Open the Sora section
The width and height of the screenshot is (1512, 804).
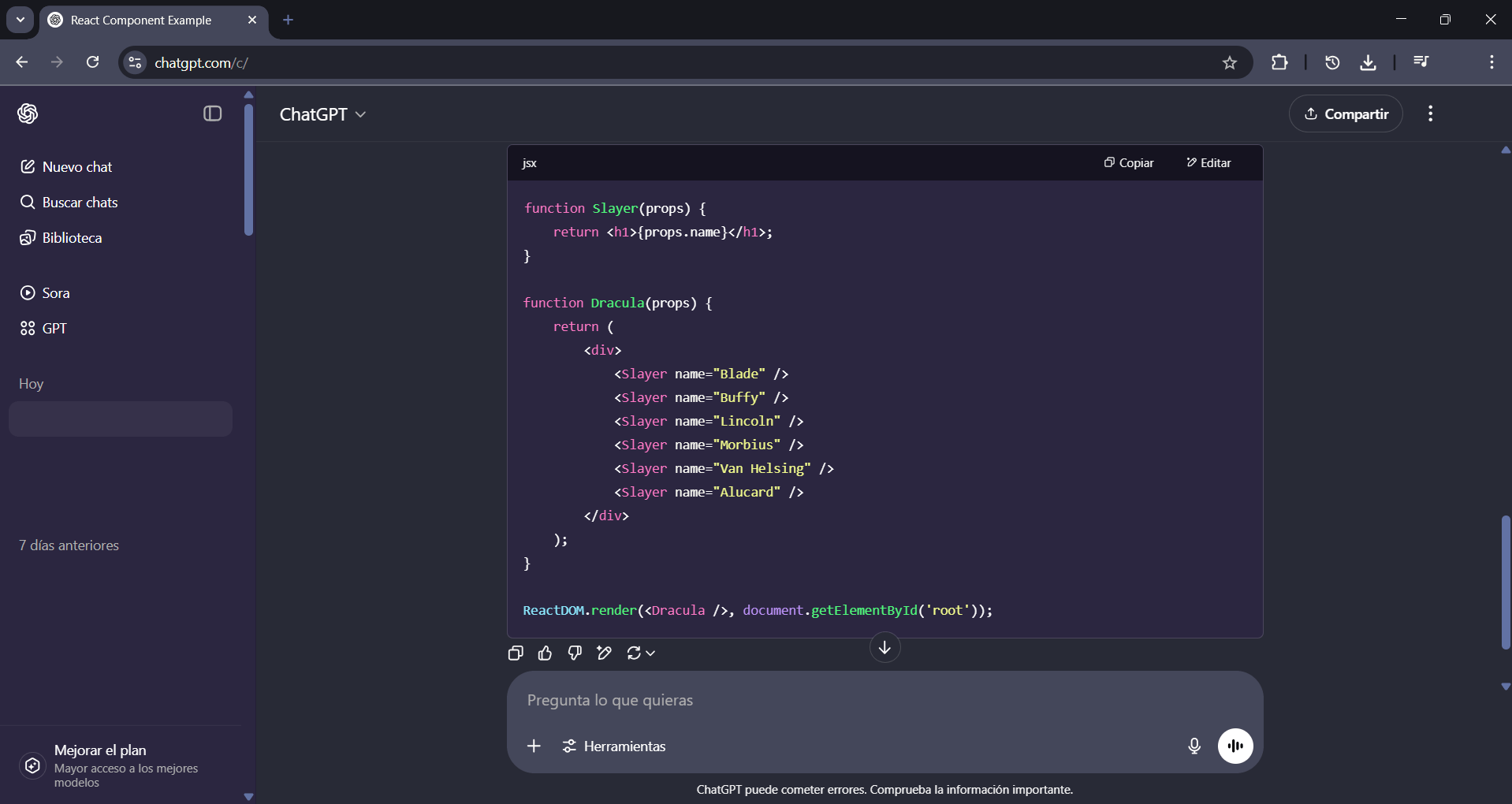(55, 292)
